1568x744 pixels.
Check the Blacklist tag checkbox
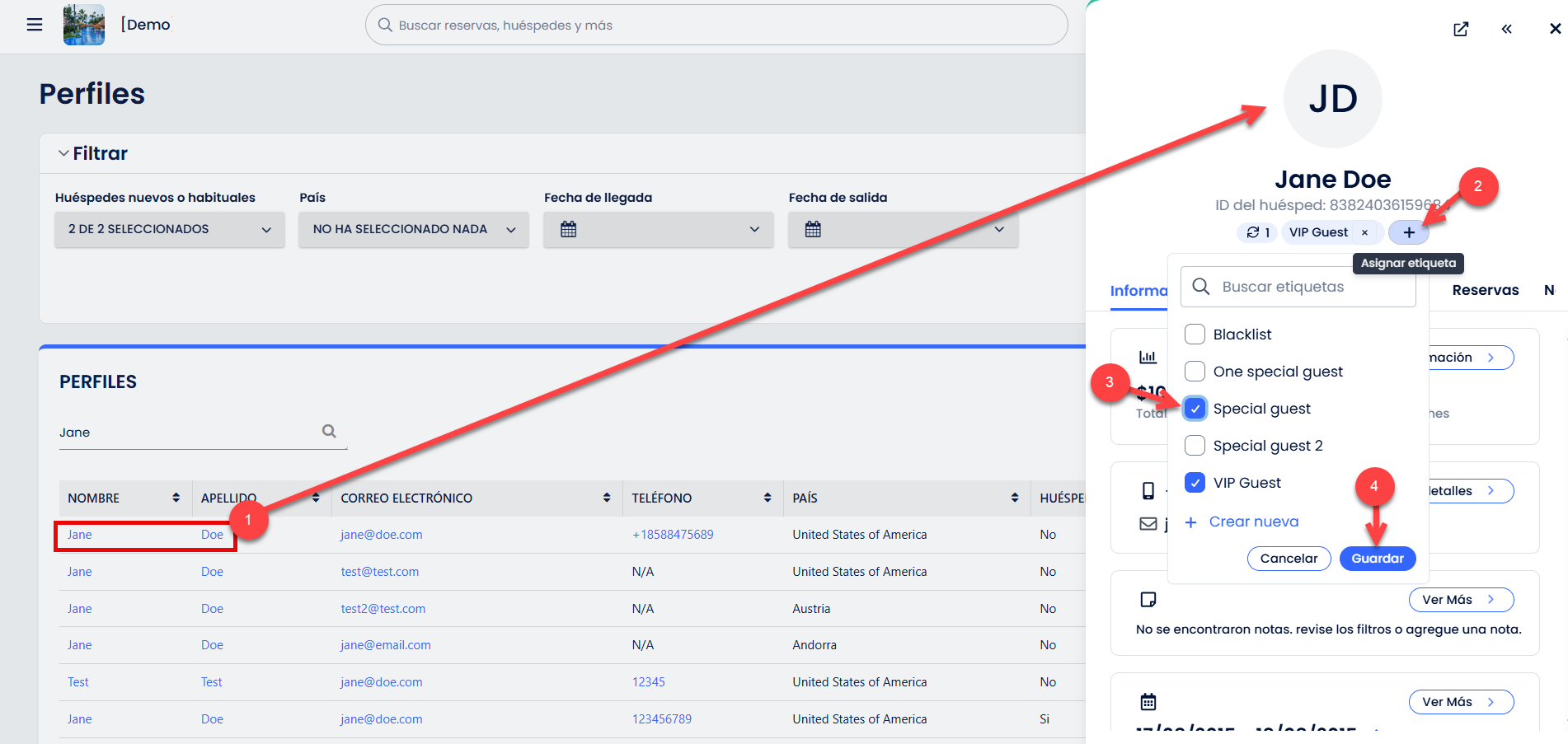tap(1195, 335)
